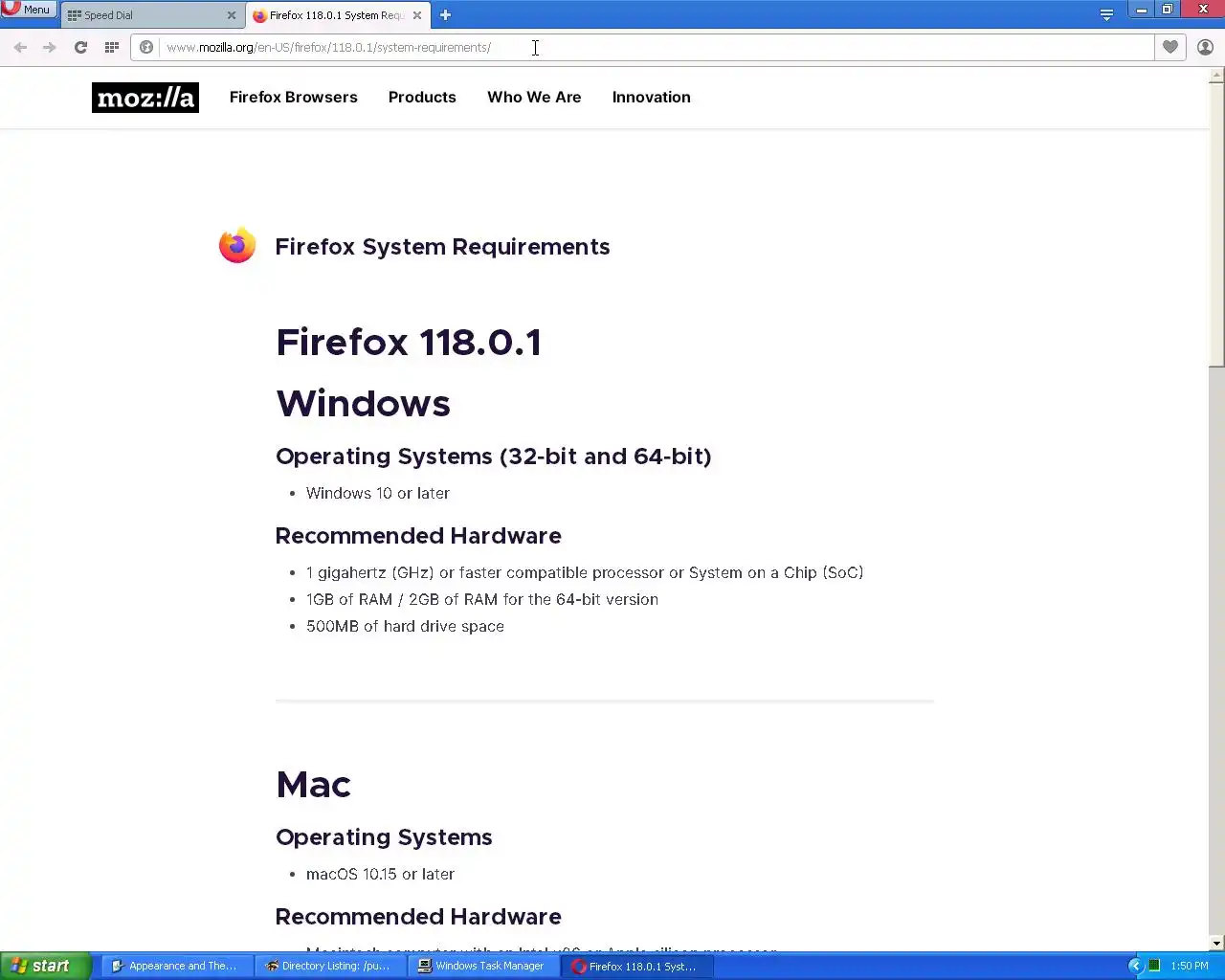Viewport: 1225px width, 980px height.
Task: Click the Operating Systems (32-bit and 64-bit) heading
Action: click(493, 457)
